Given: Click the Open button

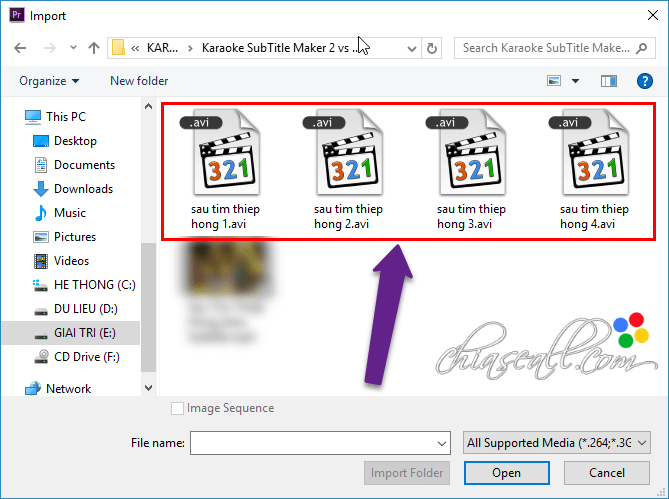Looking at the screenshot, I should 506,473.
